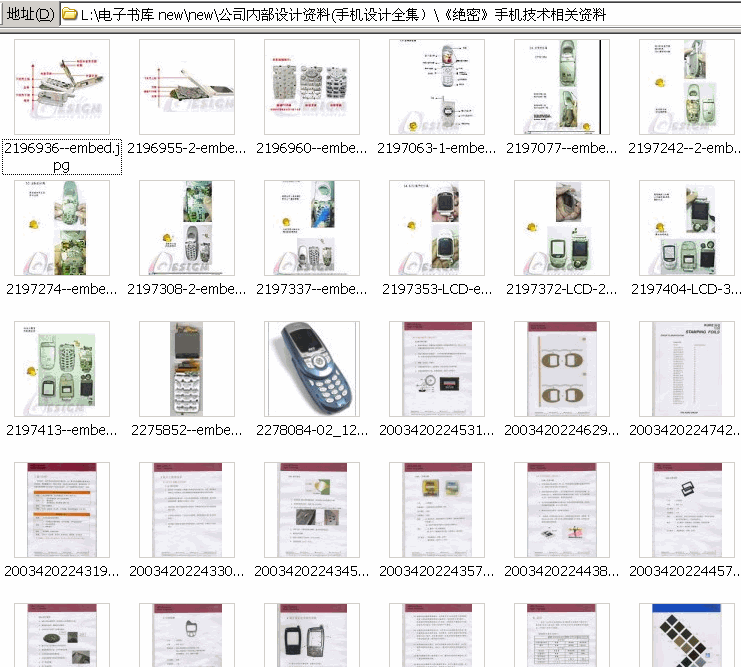Select the 2197372-LCD-2 thumbnail
Image resolution: width=741 pixels, height=667 pixels.
[x=562, y=228]
